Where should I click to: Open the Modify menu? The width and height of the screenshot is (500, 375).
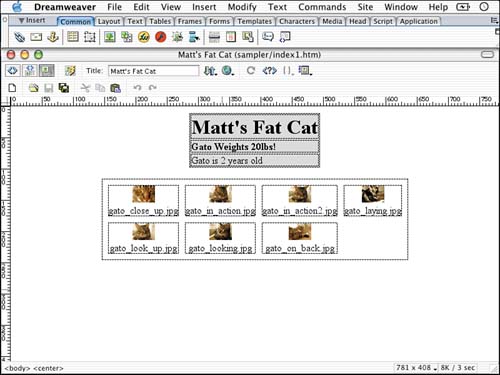pos(242,7)
